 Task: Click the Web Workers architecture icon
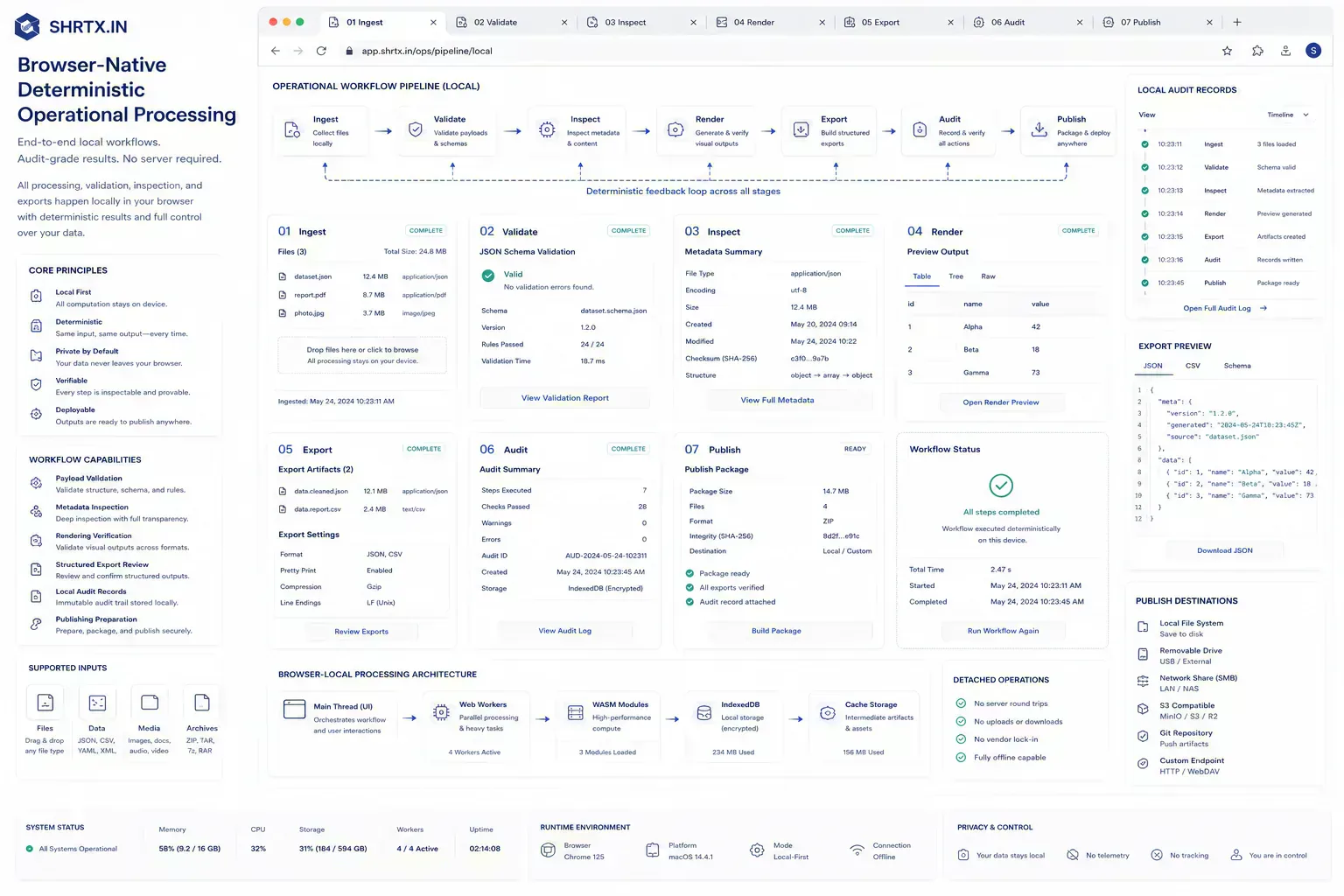tap(441, 712)
